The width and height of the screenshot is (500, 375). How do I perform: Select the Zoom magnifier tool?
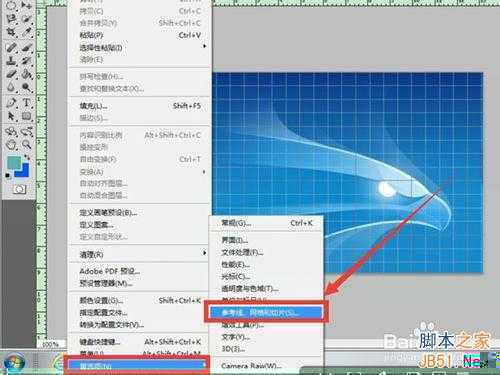(x=26, y=145)
